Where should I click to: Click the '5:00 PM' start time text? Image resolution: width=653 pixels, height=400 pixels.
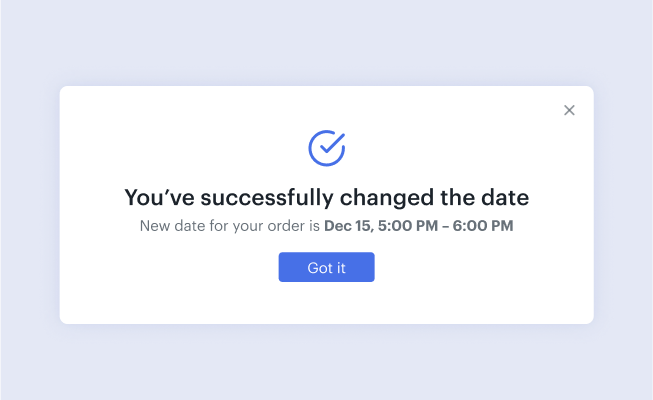(x=408, y=226)
